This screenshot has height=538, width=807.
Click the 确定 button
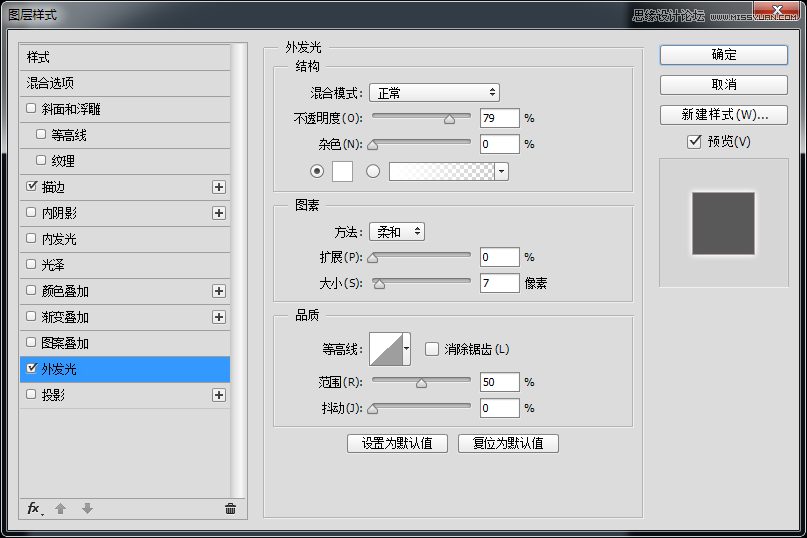(x=724, y=55)
